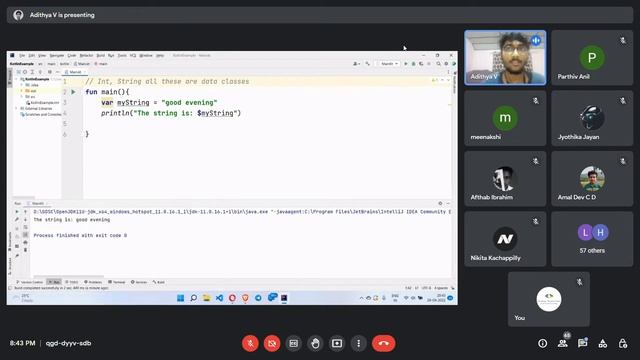Open Edit menu in shared IntelliJ
Screen dimensions: 640x360
31,56
